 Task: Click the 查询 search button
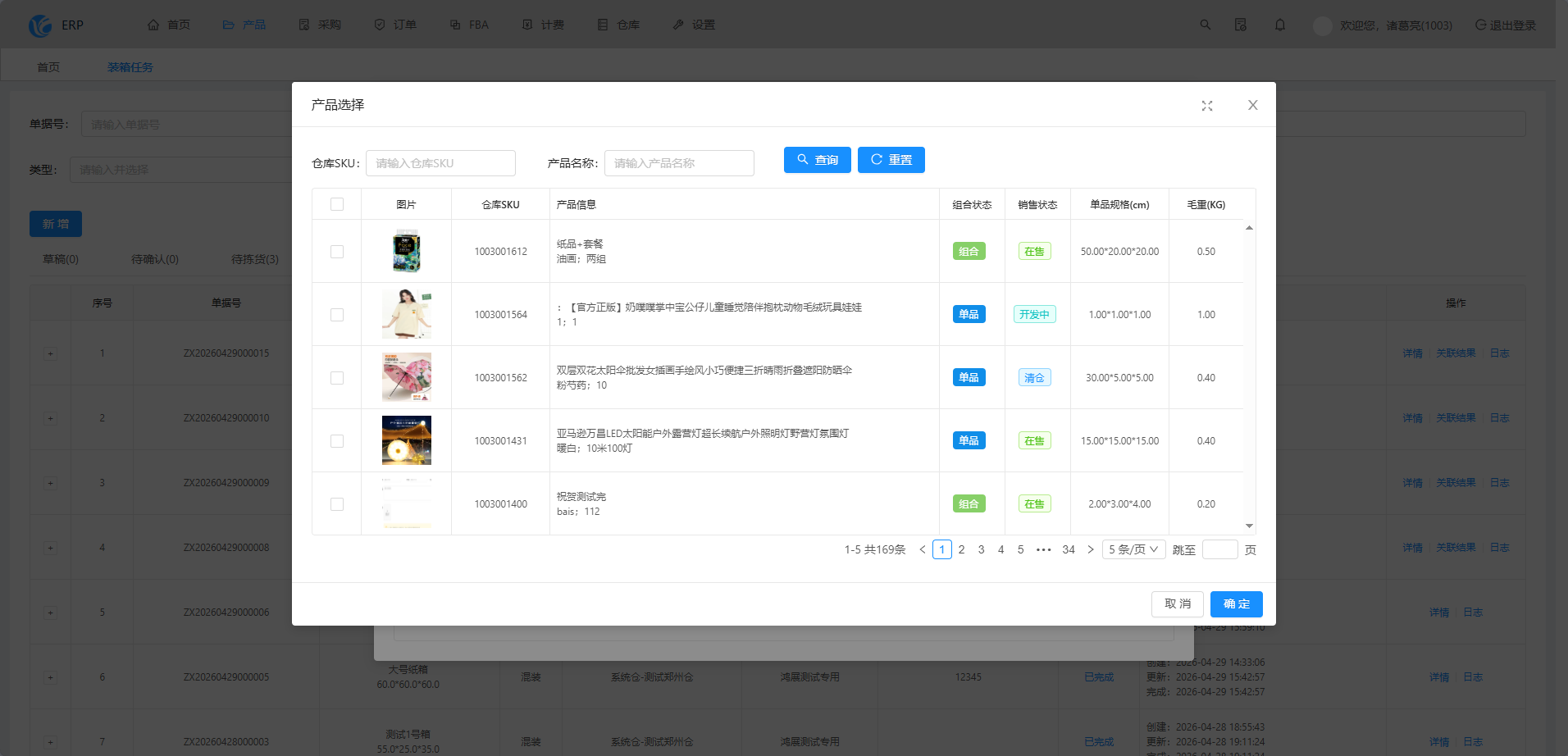coord(818,160)
